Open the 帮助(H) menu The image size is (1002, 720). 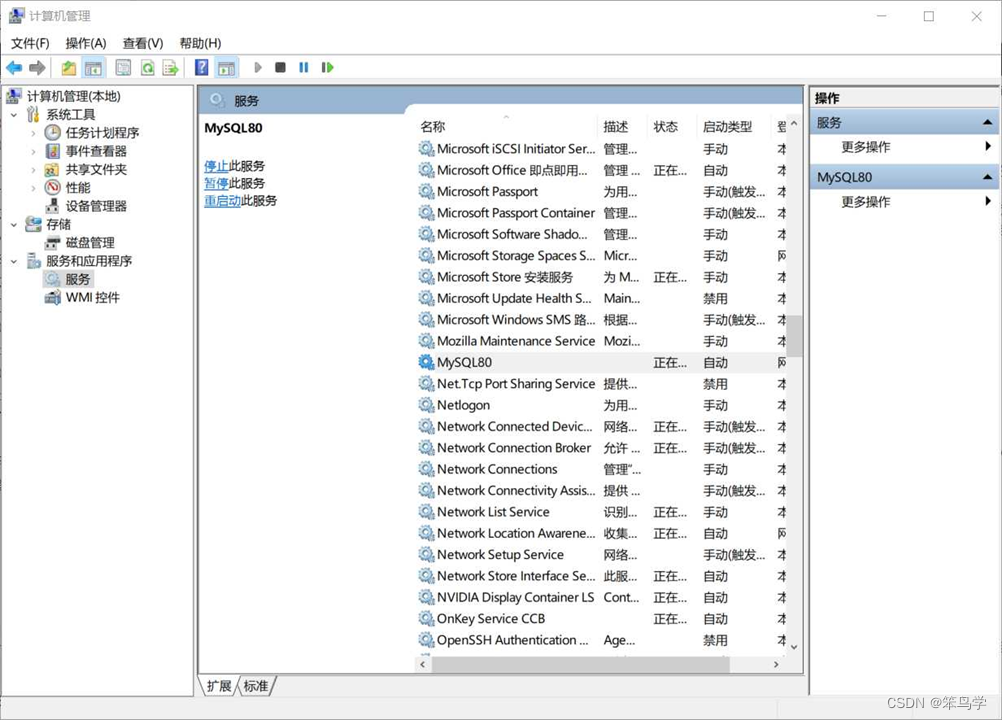200,43
